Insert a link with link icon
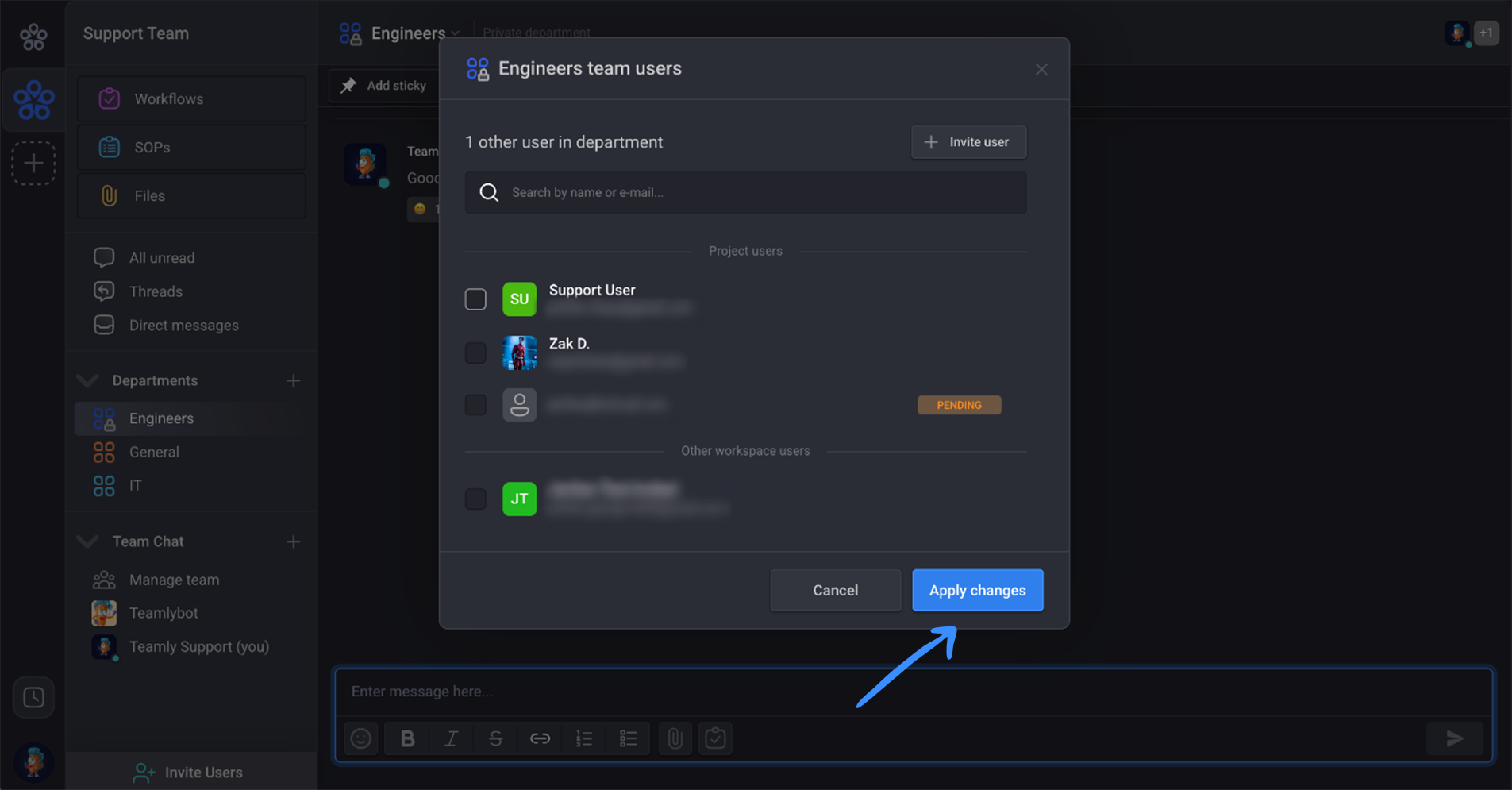The height and width of the screenshot is (790, 1512). coord(540,738)
